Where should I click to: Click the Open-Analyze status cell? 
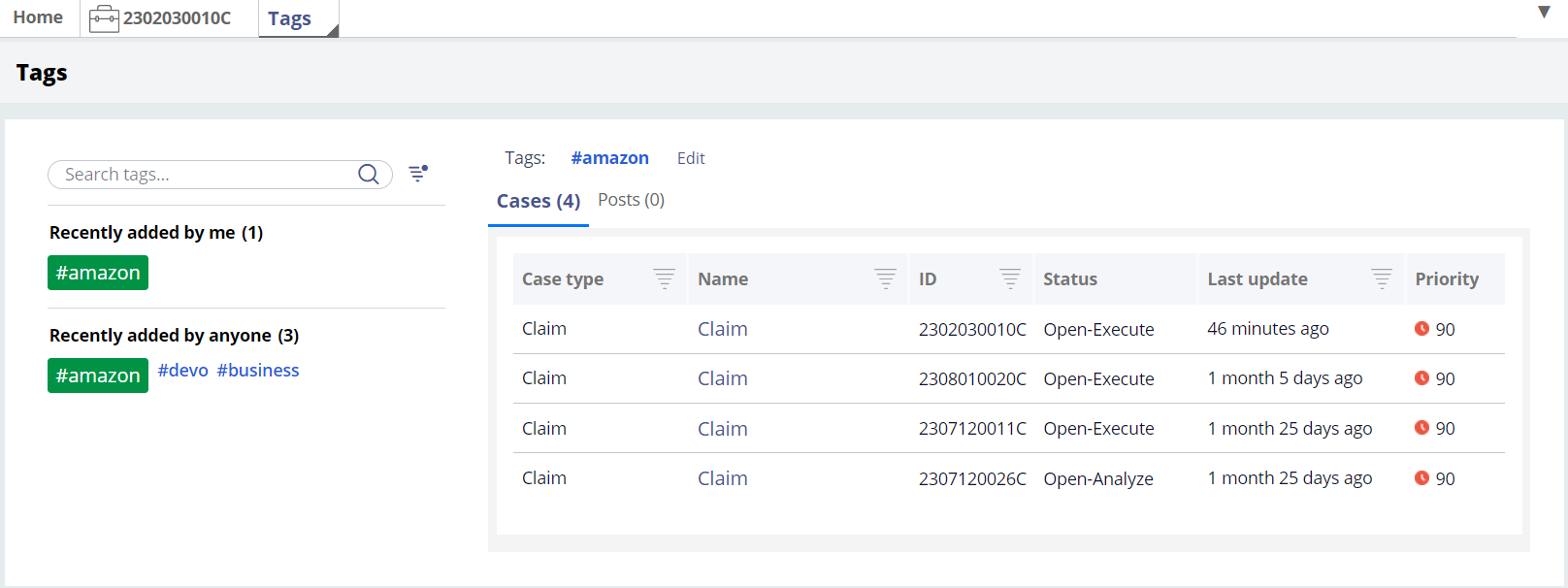[x=1098, y=479]
